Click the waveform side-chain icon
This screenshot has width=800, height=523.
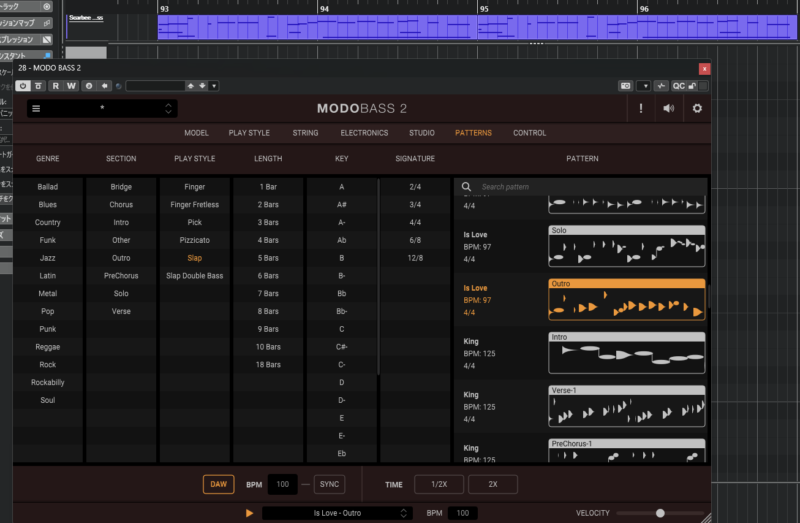[x=661, y=86]
